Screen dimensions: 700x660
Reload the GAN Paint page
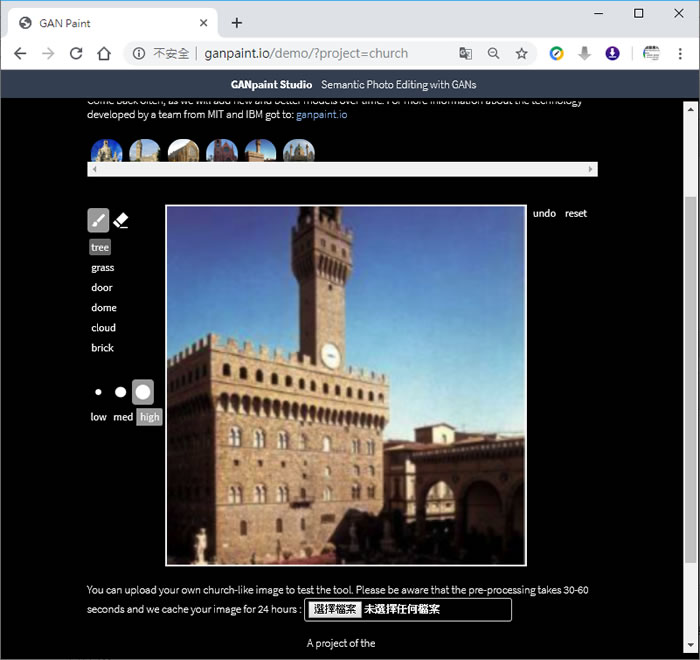point(76,54)
